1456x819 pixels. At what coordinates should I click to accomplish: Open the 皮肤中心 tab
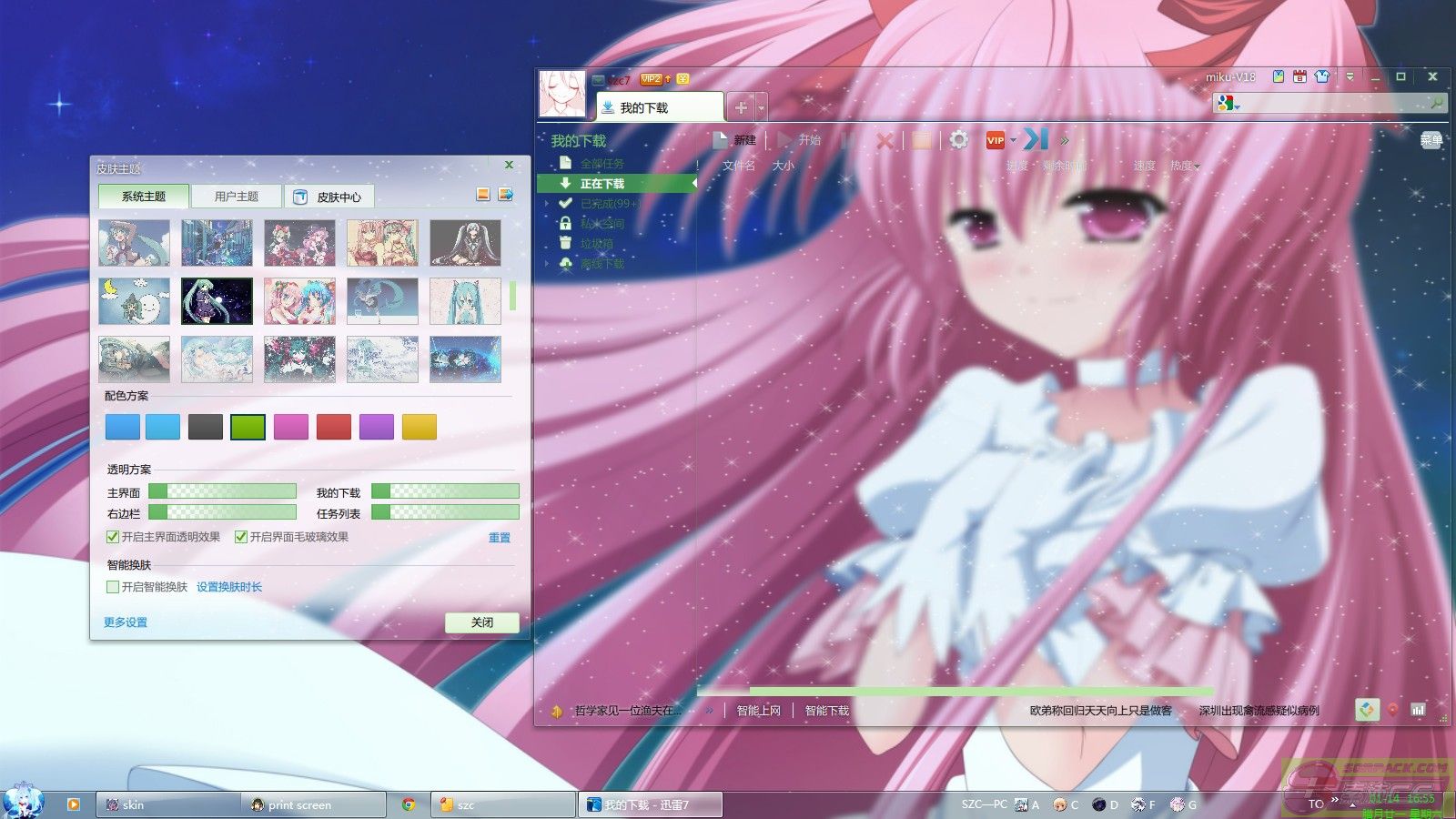(x=329, y=197)
